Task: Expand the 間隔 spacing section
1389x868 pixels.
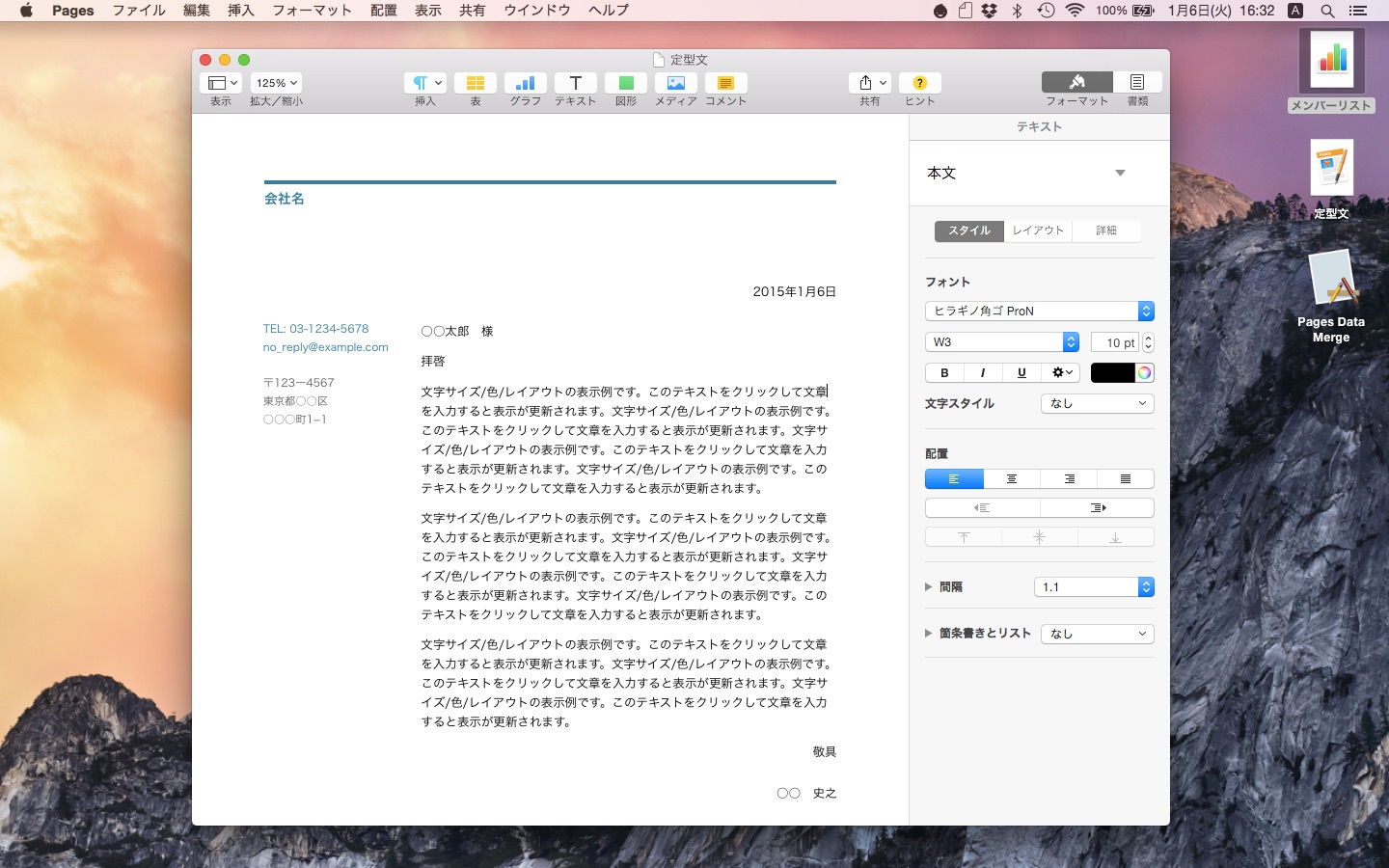Action: click(x=928, y=586)
